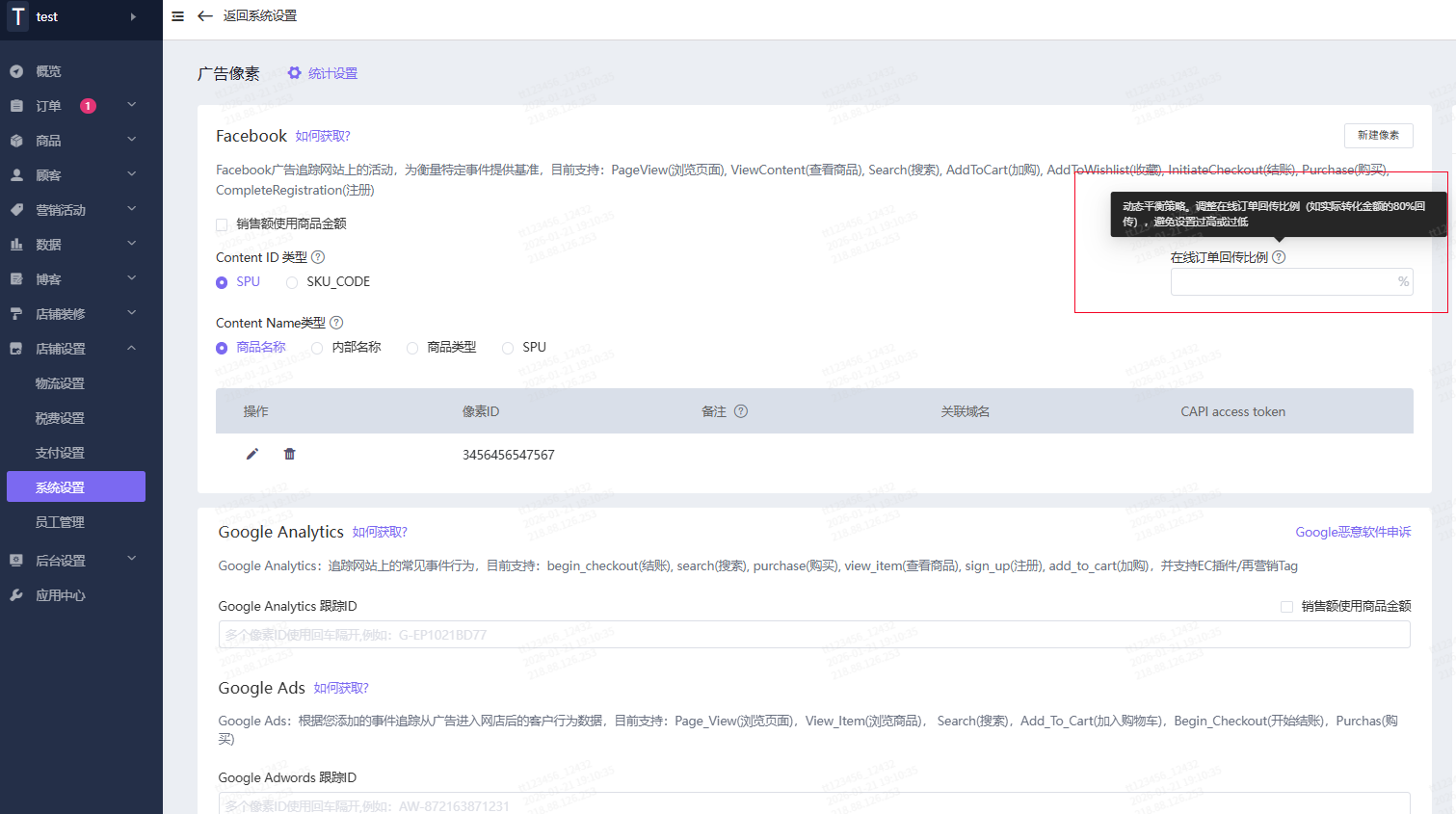Select the SKU_CODE radio option

(x=292, y=281)
